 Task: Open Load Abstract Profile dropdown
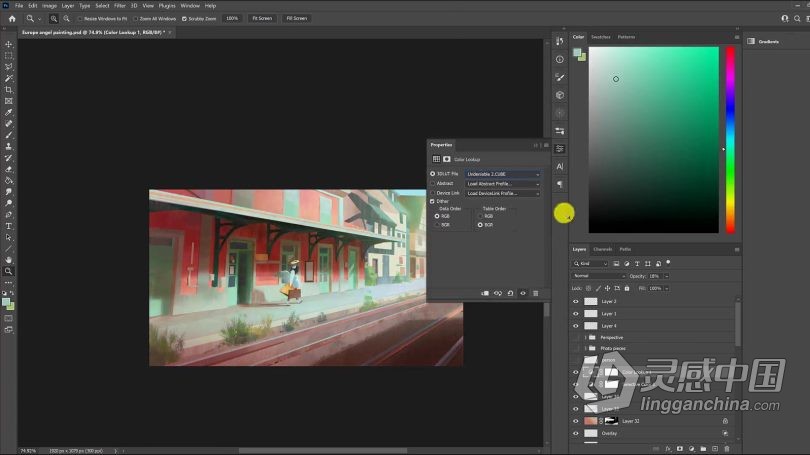(503, 184)
